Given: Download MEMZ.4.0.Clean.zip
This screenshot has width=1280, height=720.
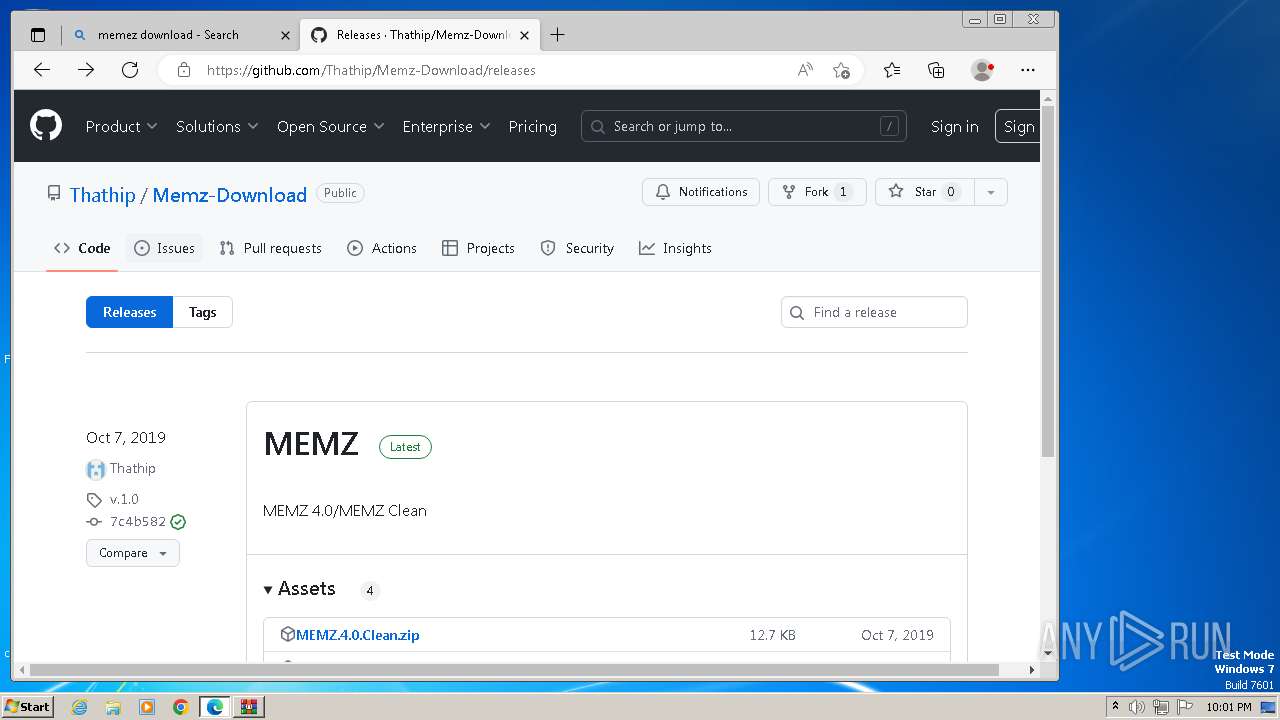Looking at the screenshot, I should [x=358, y=635].
